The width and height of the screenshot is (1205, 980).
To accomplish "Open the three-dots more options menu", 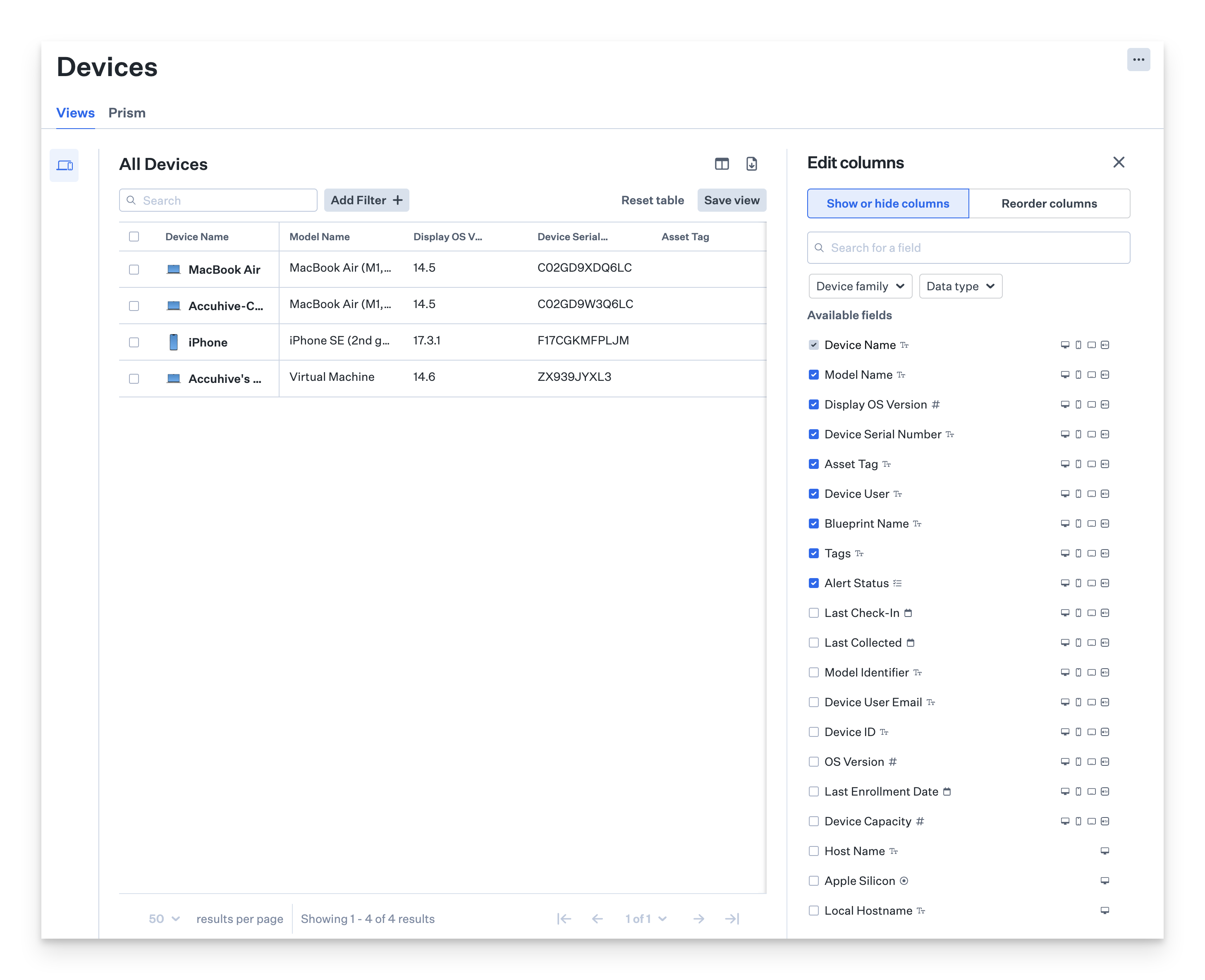I will [1138, 60].
